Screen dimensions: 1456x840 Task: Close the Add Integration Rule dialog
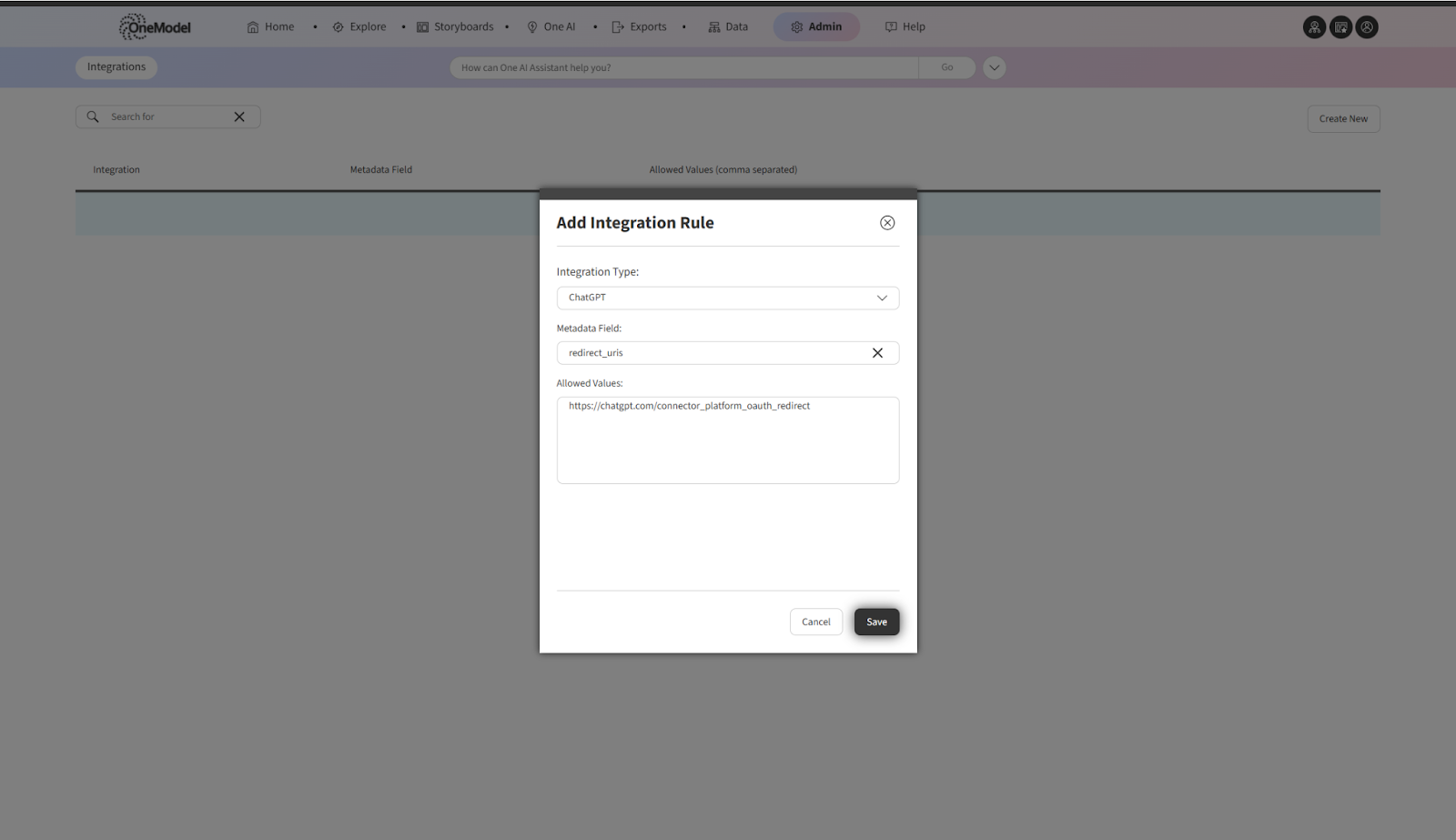coord(887,223)
